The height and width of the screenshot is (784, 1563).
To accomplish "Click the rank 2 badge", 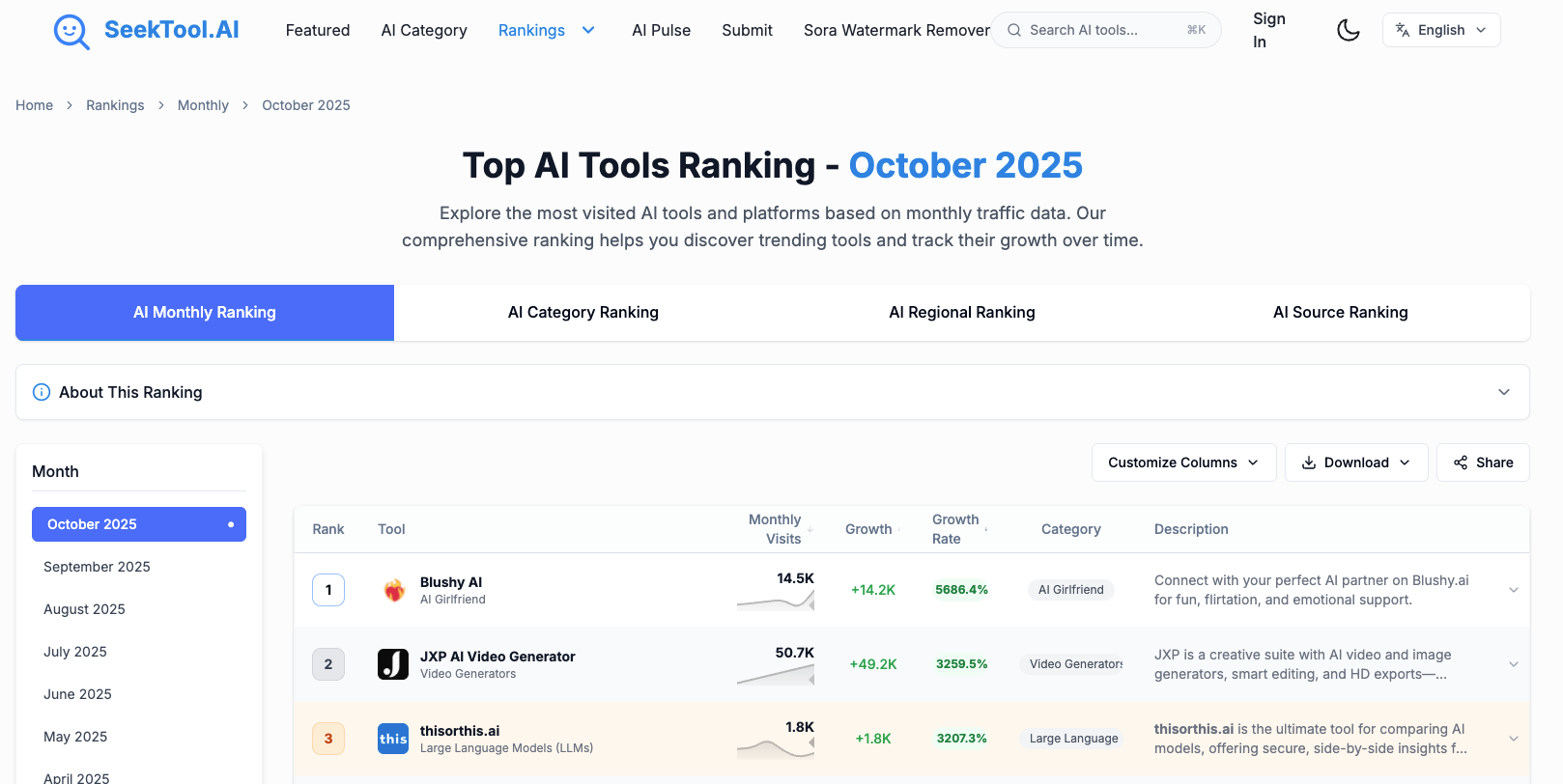I will pos(328,664).
